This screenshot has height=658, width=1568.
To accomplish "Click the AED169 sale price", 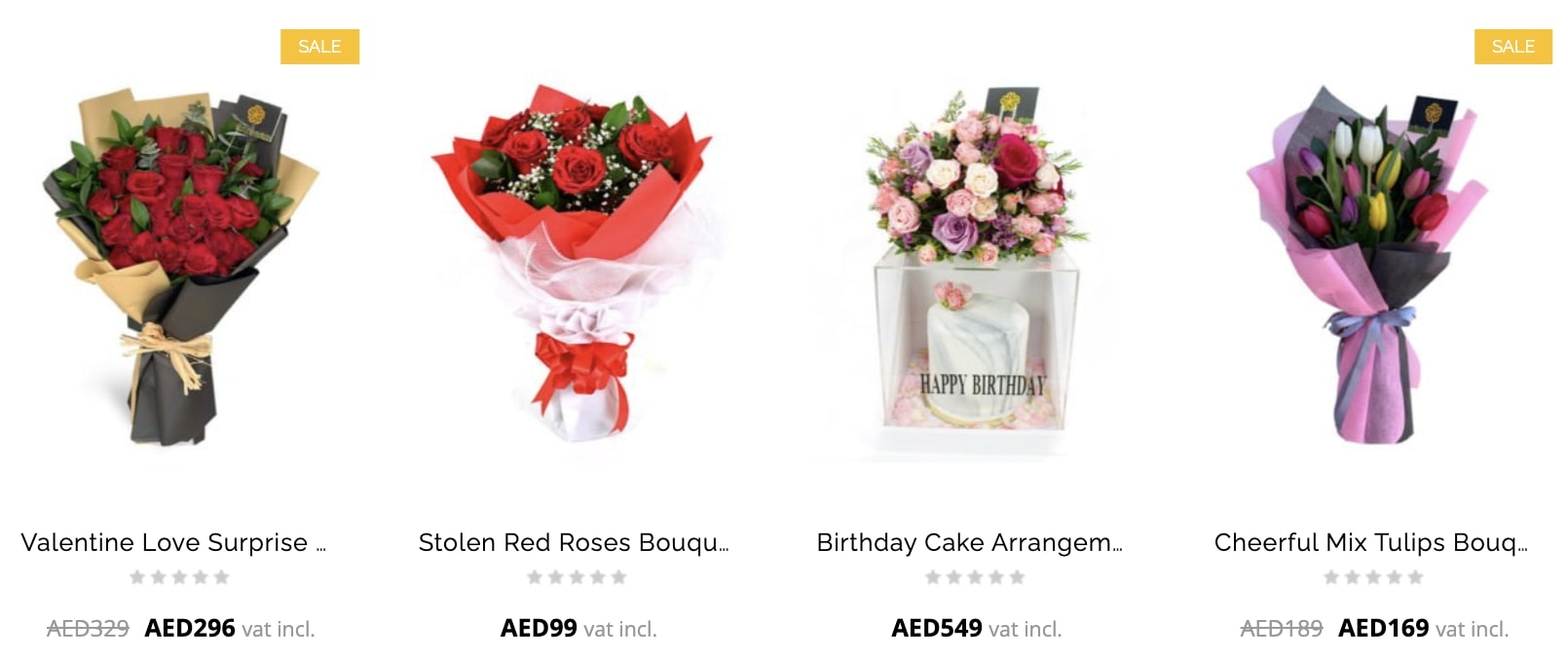I will click(x=1384, y=628).
